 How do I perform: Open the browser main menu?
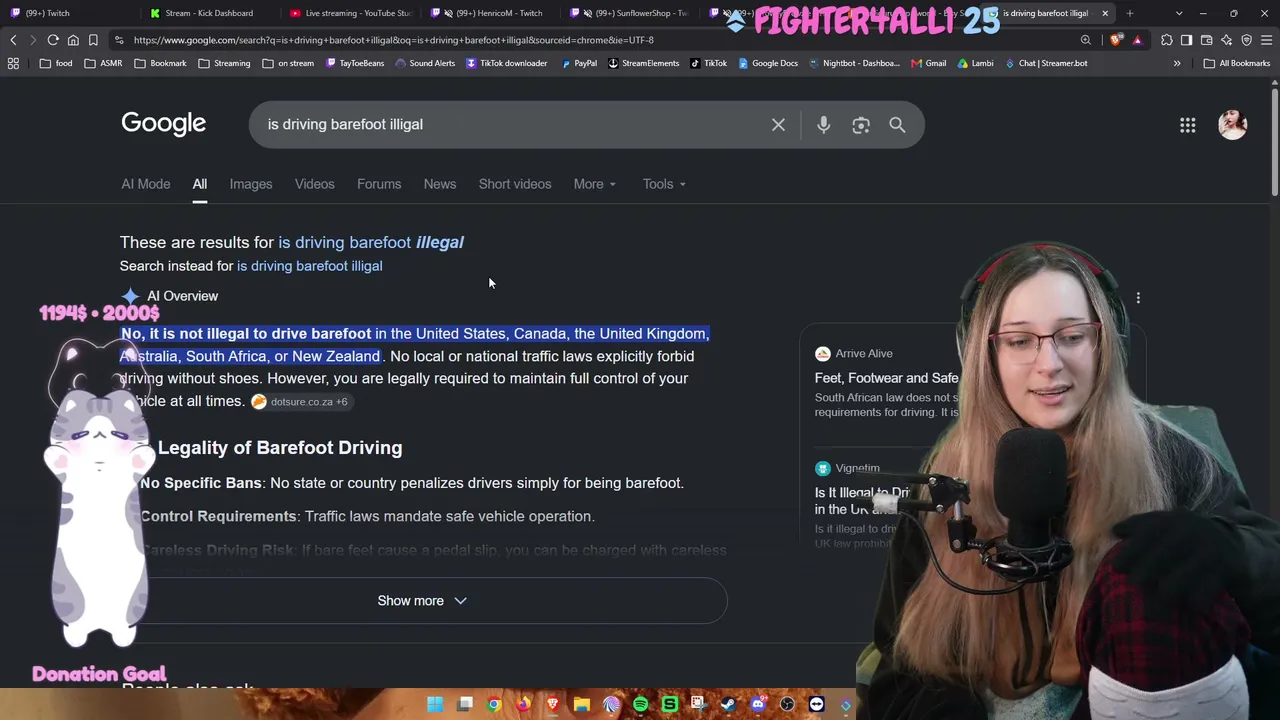(1266, 40)
